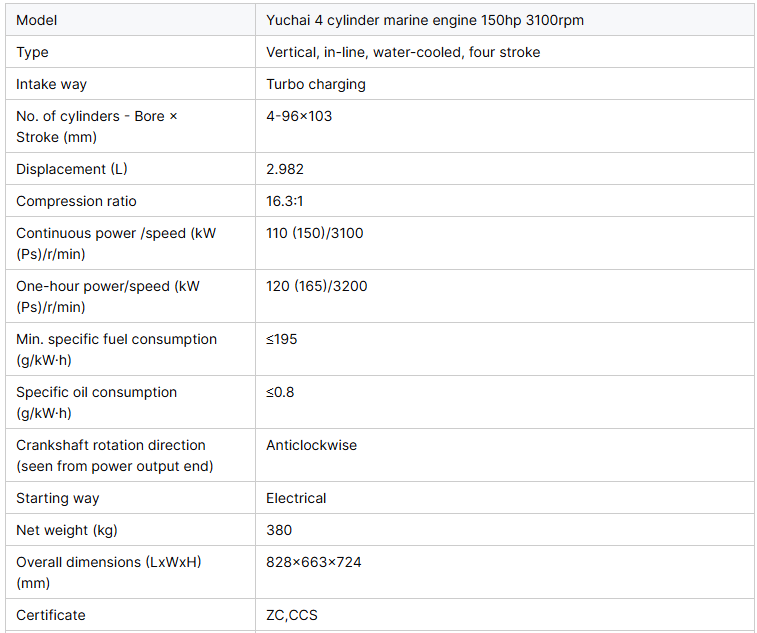Click the 2.982 displacement value
This screenshot has height=633, width=757.
(x=285, y=169)
